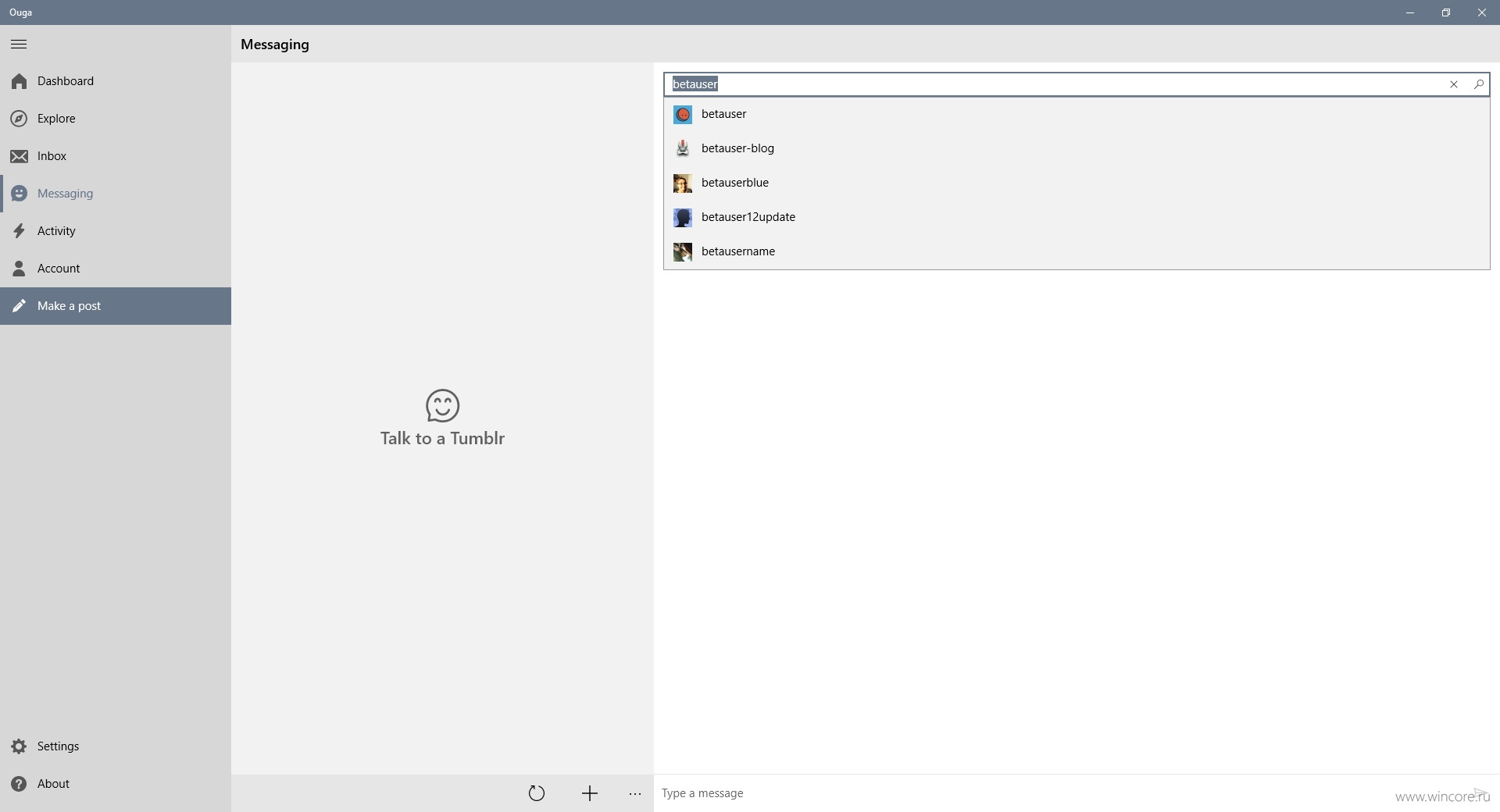Restore down the Ouga window
This screenshot has width=1500, height=812.
point(1446,12)
